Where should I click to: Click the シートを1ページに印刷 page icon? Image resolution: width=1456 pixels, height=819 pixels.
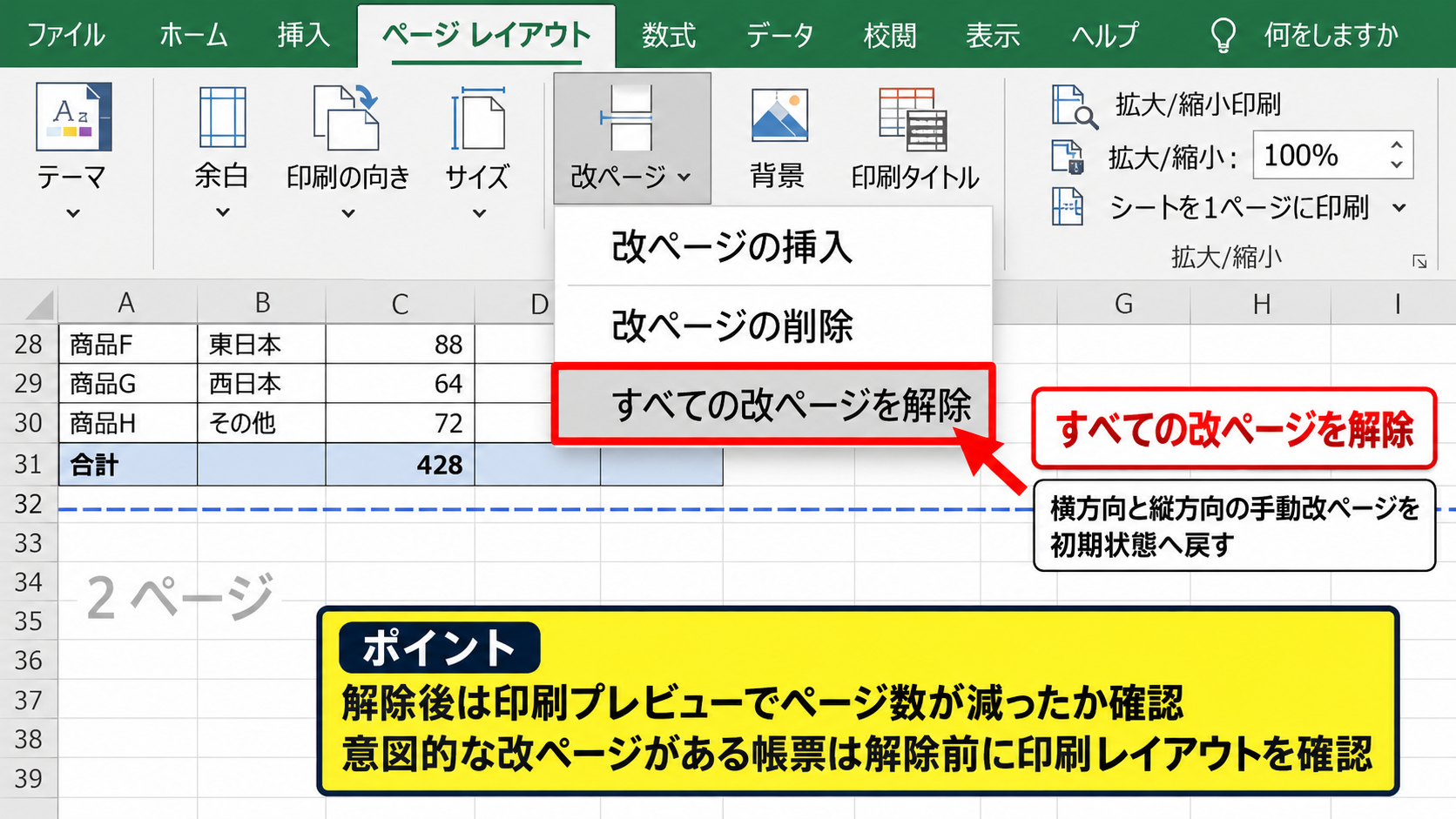click(x=1067, y=207)
